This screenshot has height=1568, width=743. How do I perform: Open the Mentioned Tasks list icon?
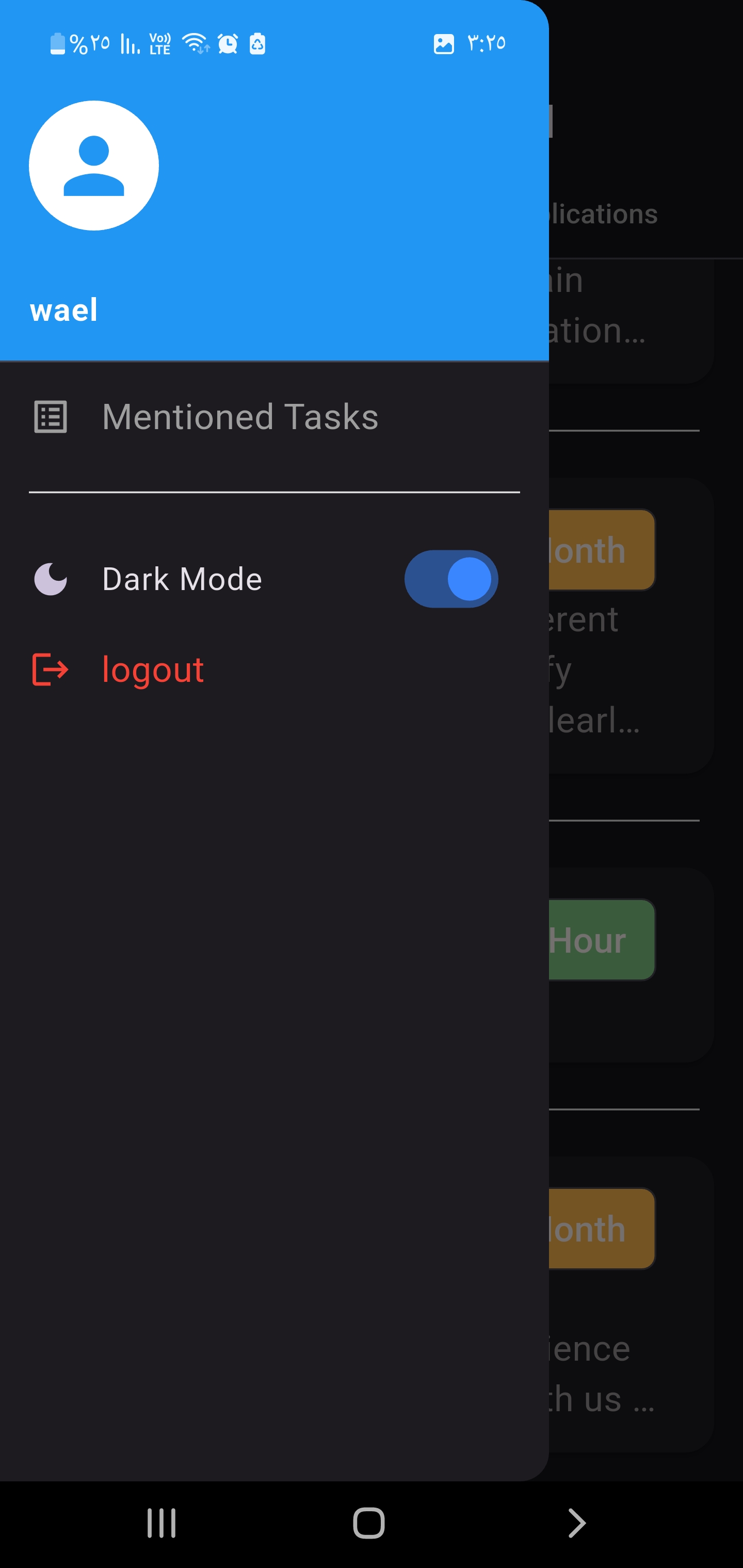click(x=51, y=417)
